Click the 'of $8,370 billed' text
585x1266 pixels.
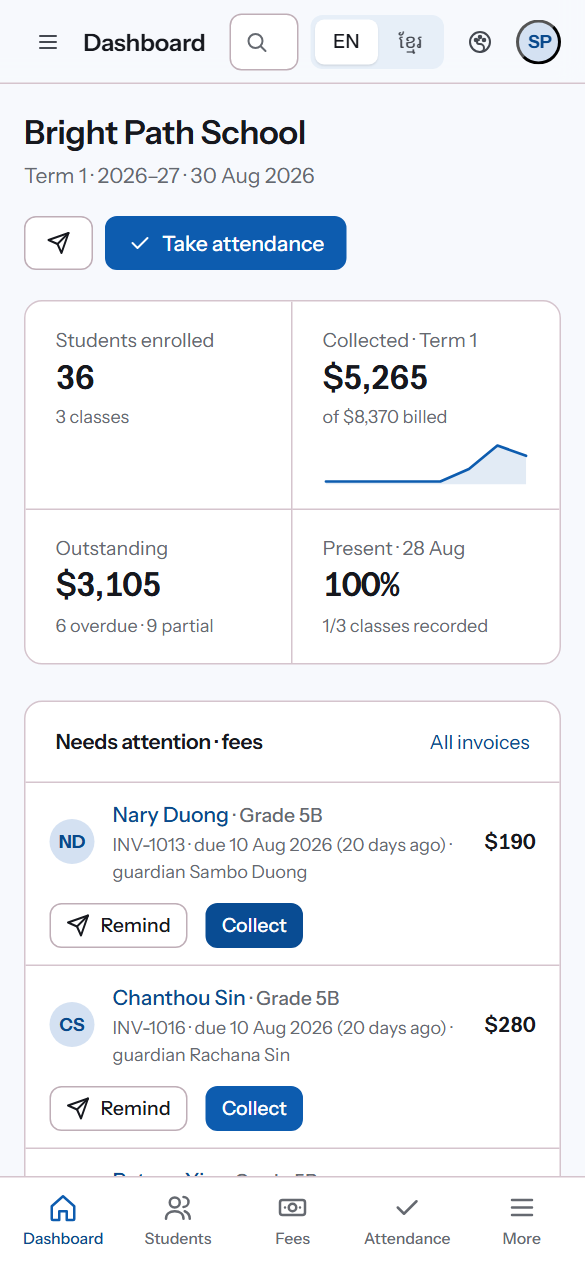385,417
